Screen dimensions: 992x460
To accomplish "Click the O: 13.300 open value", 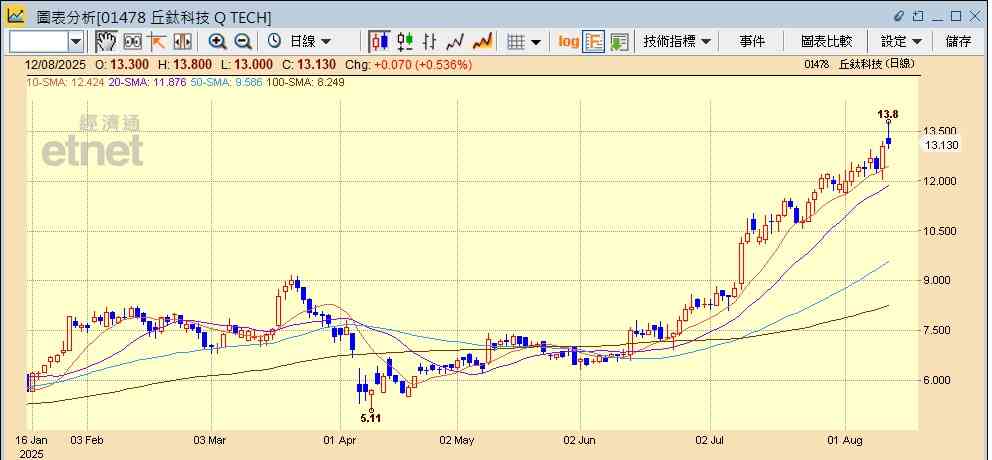I will point(122,65).
